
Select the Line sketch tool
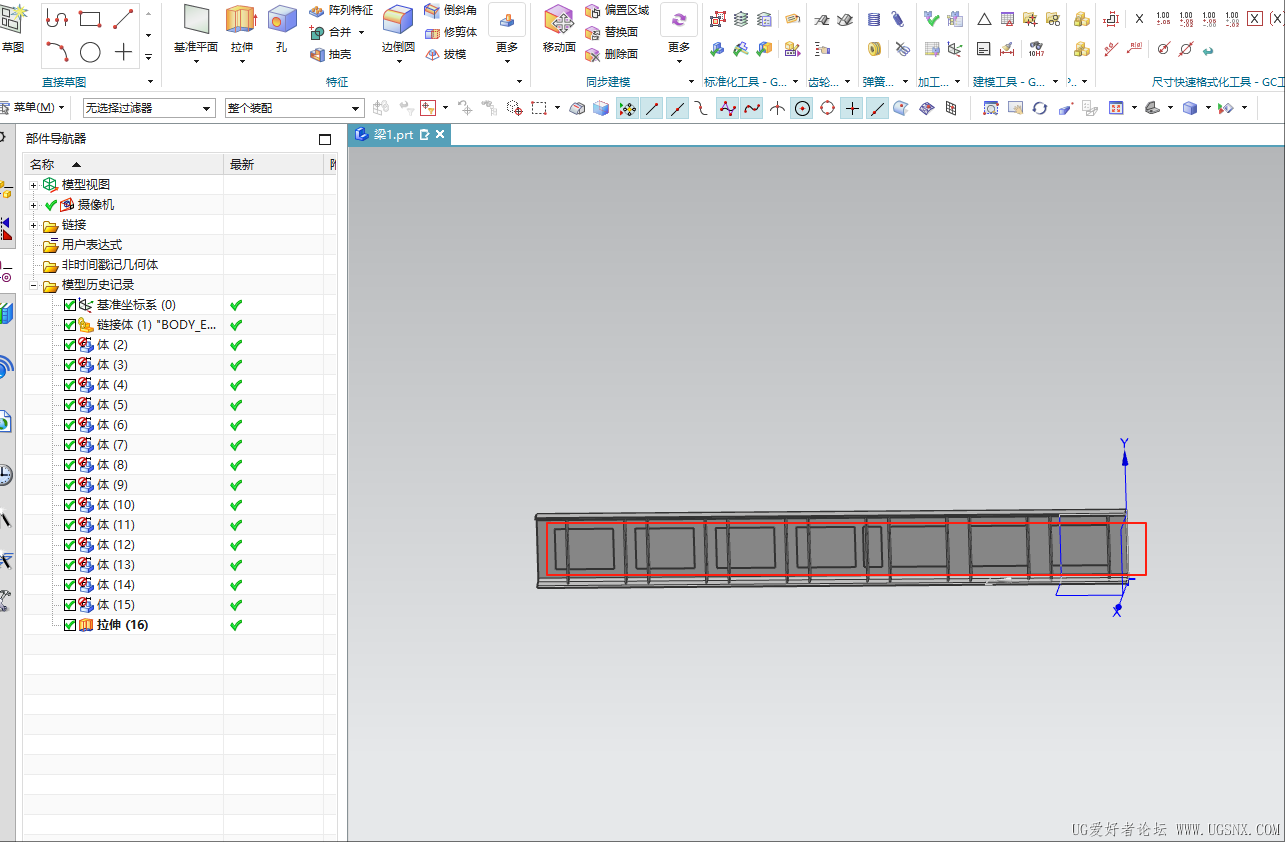tap(123, 19)
